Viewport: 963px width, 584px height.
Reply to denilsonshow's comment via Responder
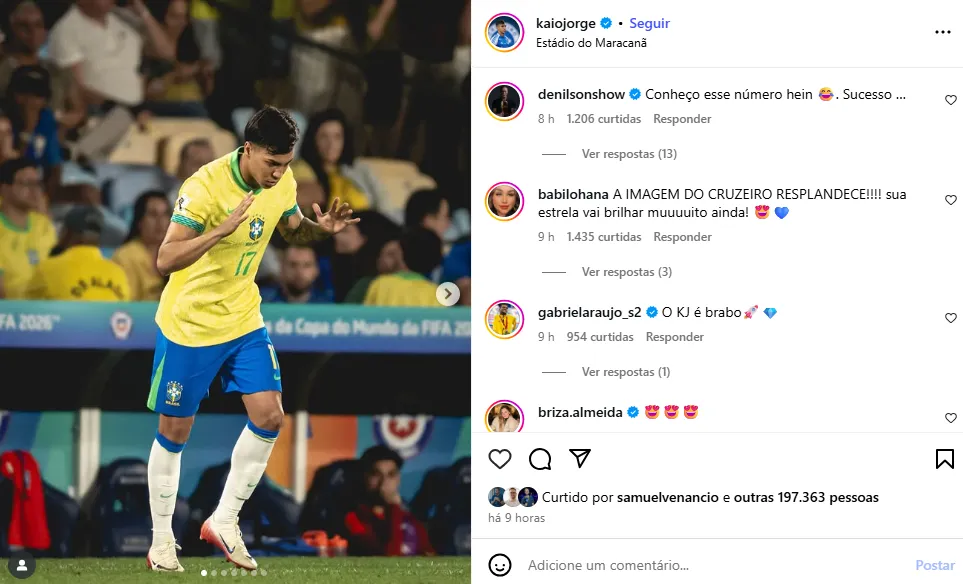(x=682, y=119)
